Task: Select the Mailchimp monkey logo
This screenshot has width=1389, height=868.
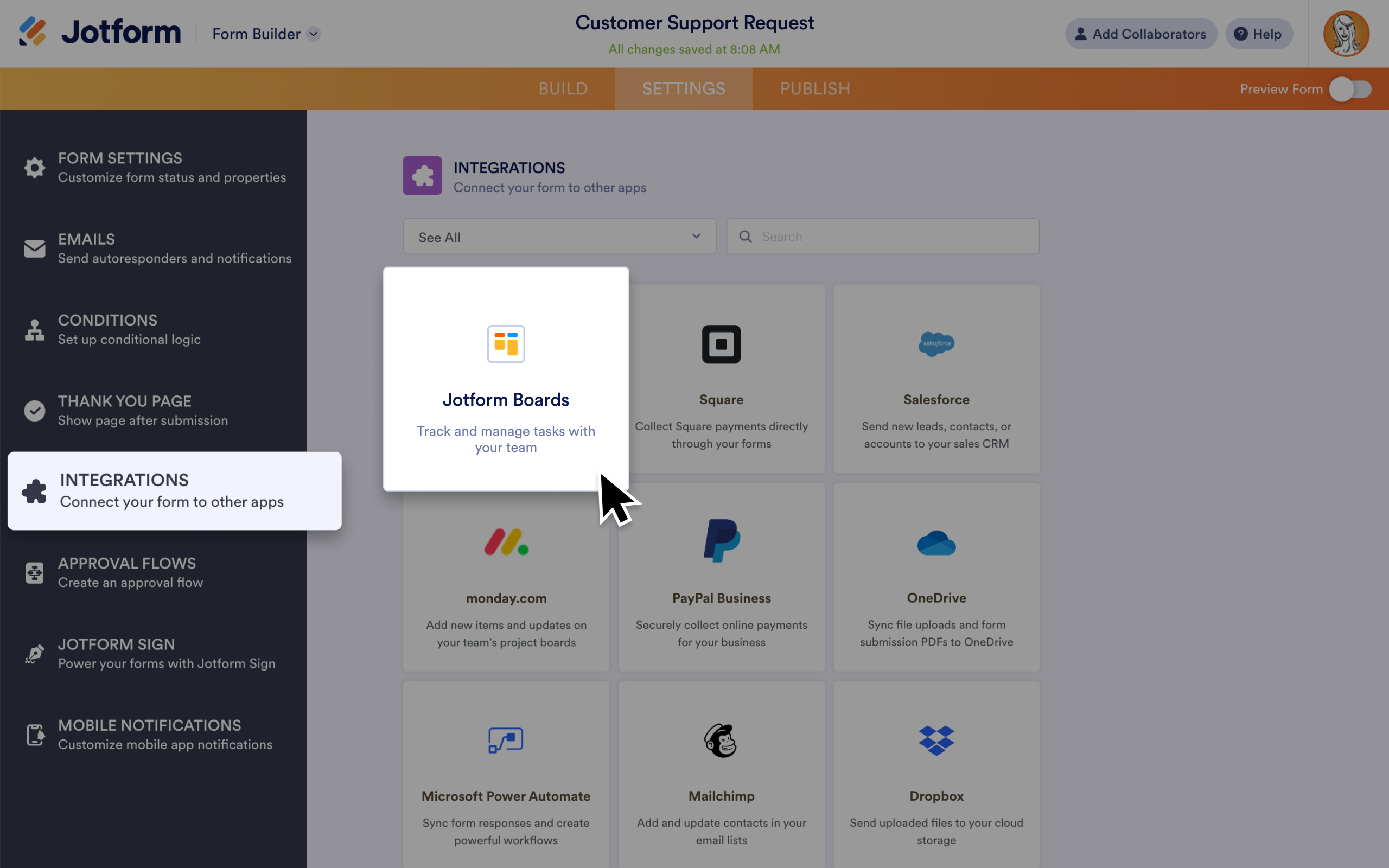Action: pos(721,741)
